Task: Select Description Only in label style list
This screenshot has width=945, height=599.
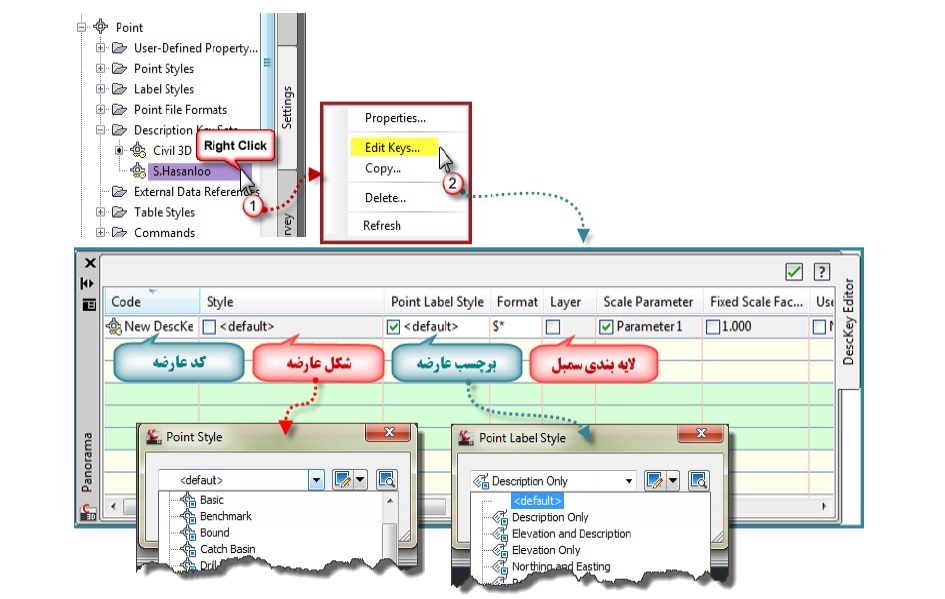Action: click(550, 517)
